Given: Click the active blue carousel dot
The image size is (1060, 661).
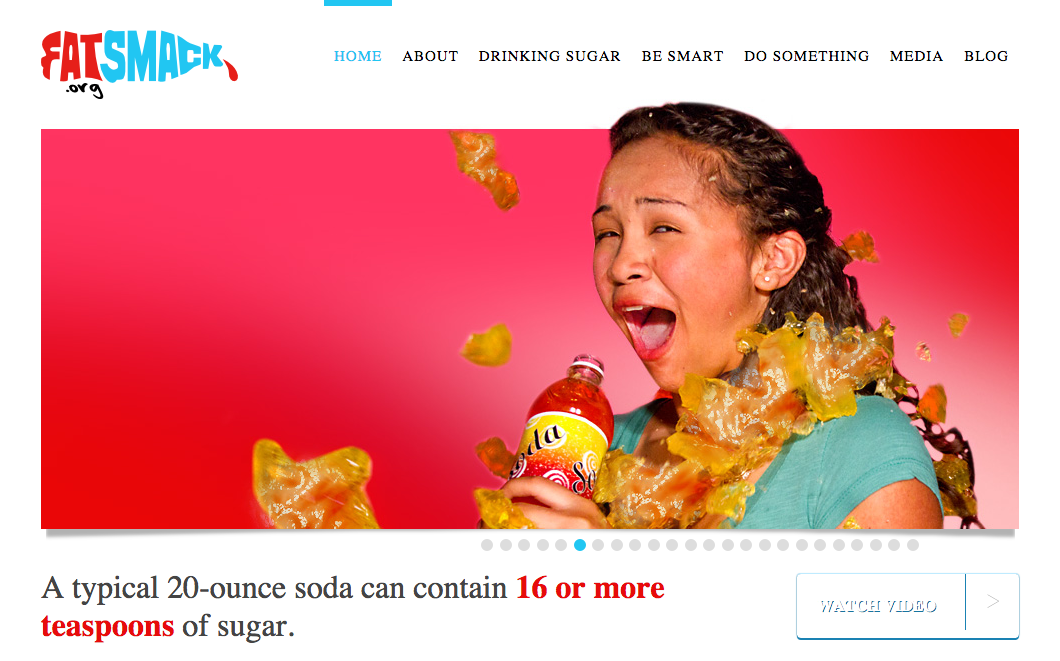Looking at the screenshot, I should point(579,545).
